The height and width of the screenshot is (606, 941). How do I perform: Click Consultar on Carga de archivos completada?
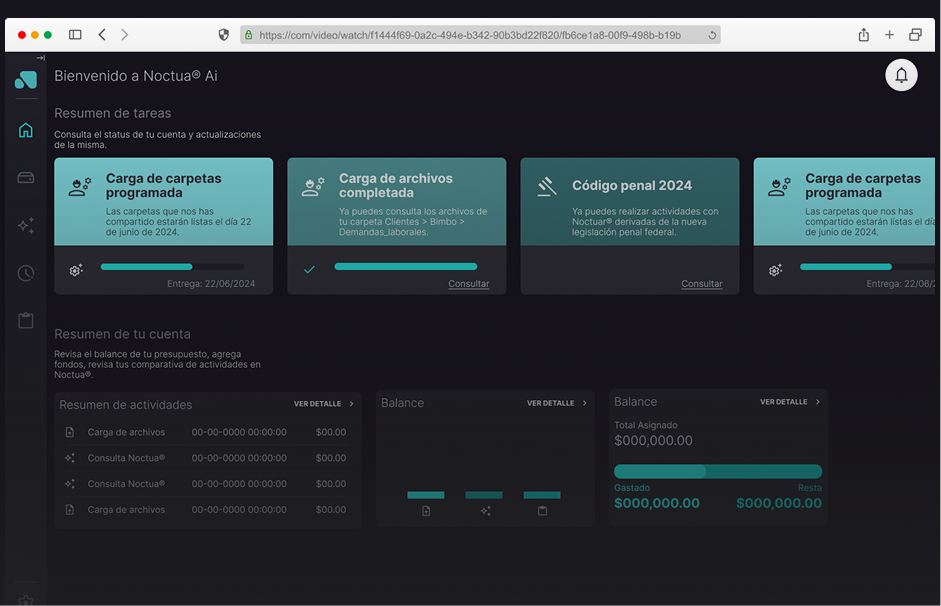click(x=468, y=284)
